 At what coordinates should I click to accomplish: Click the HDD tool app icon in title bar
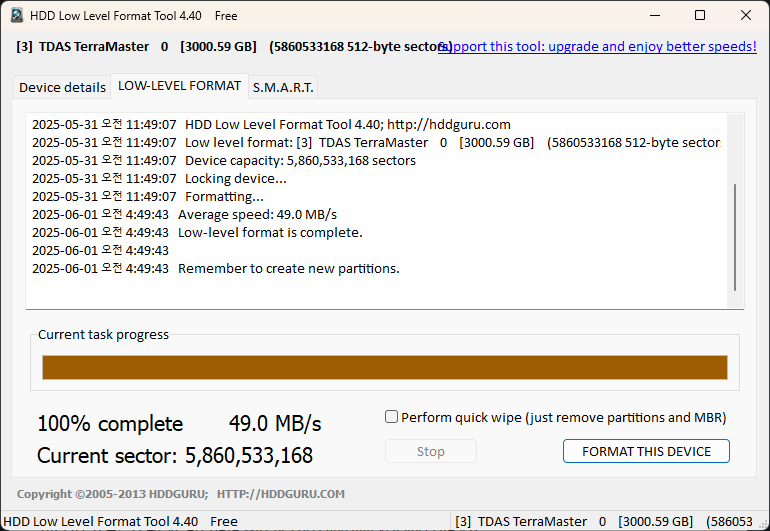pos(17,15)
